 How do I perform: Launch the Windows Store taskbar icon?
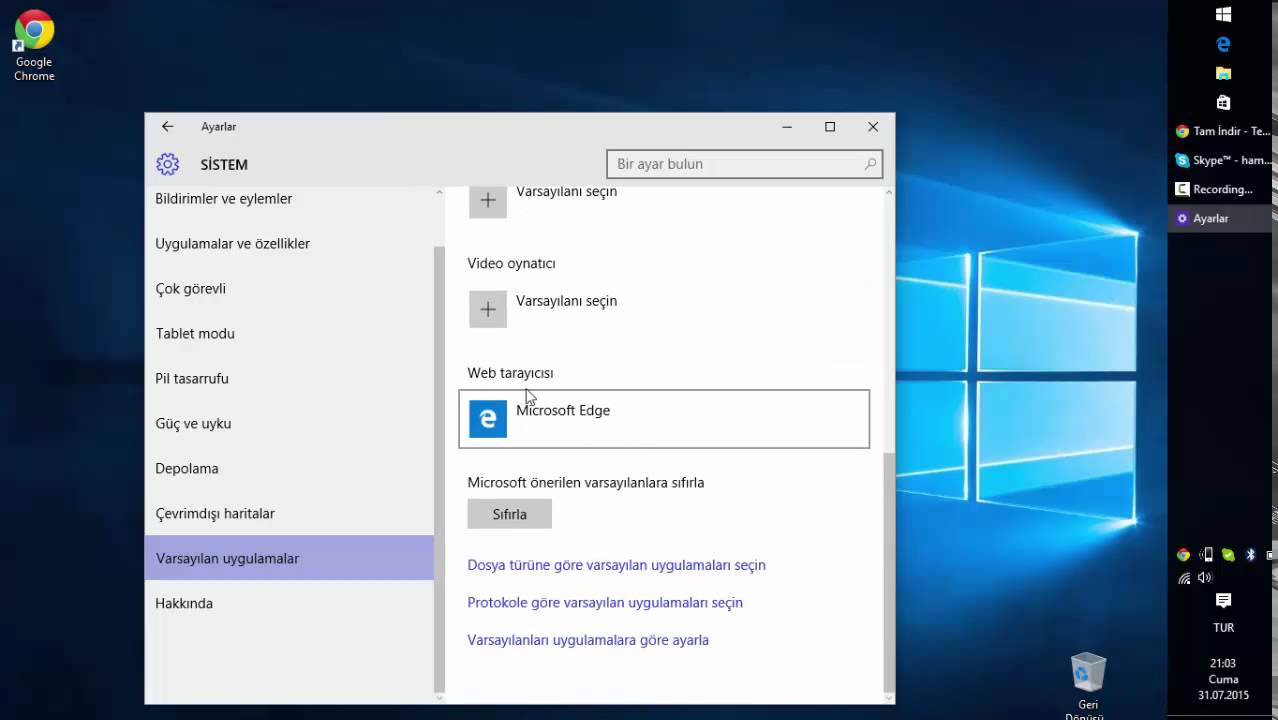tap(1222, 102)
